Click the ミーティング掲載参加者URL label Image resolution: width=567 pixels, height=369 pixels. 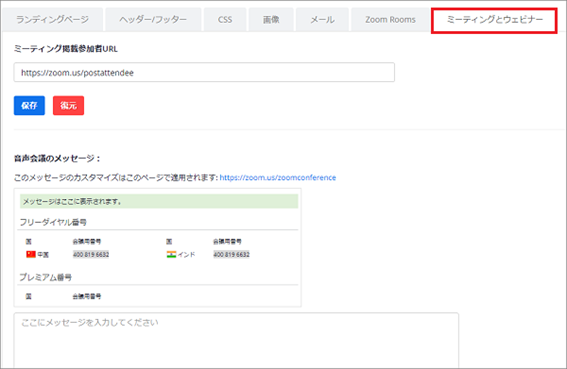(x=66, y=49)
